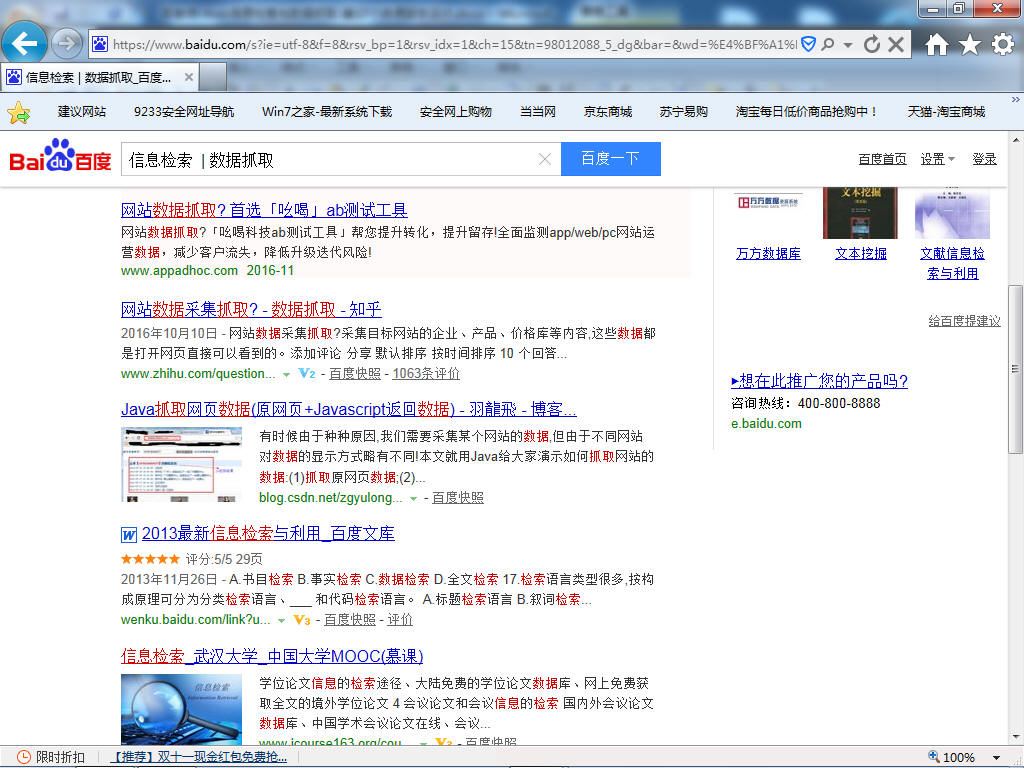Open 9233安全网址导航 favorites bar item
Image resolution: width=1024 pixels, height=768 pixels.
(x=184, y=112)
